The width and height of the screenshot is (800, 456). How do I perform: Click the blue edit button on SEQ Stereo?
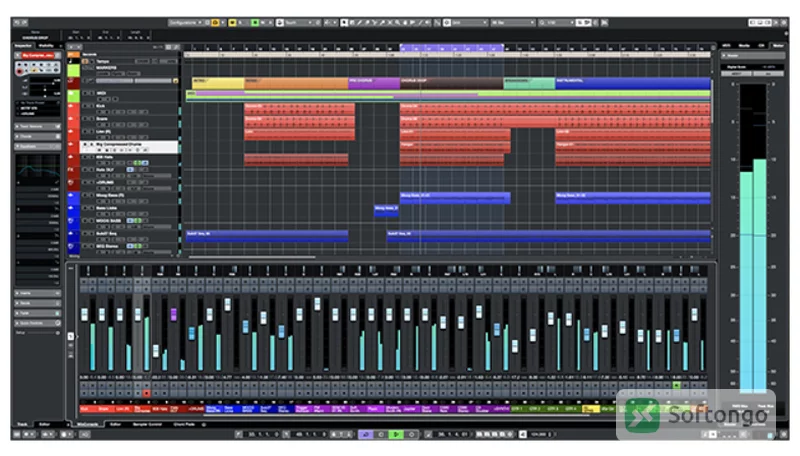[x=130, y=246]
